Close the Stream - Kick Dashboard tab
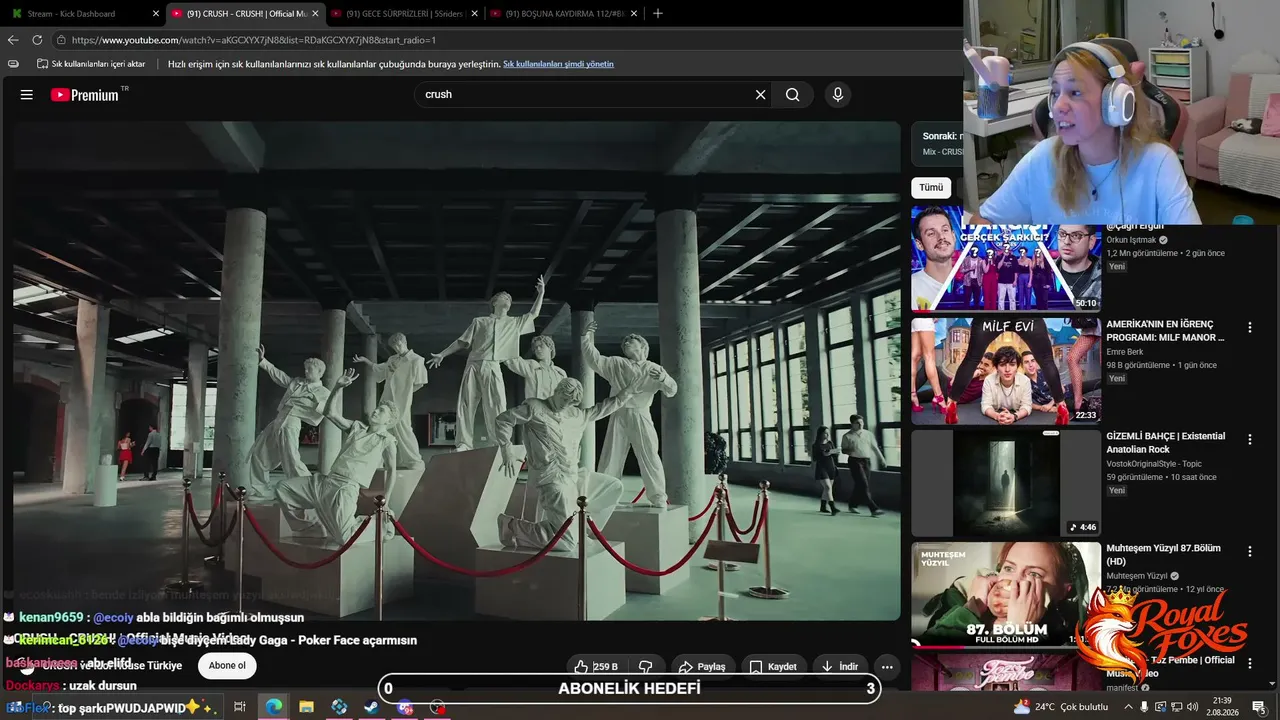The width and height of the screenshot is (1280, 720). [x=155, y=14]
